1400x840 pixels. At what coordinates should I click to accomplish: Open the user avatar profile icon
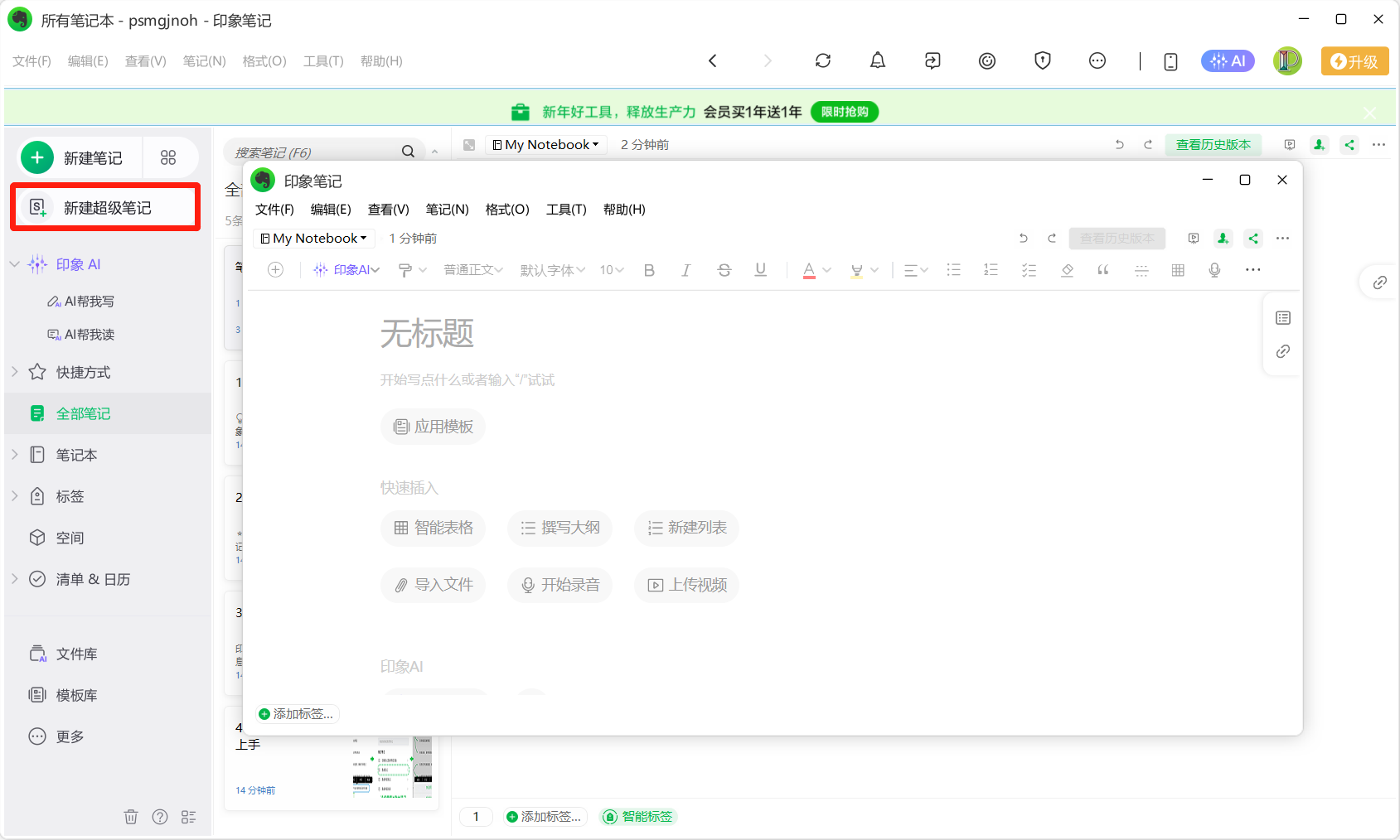[1287, 60]
